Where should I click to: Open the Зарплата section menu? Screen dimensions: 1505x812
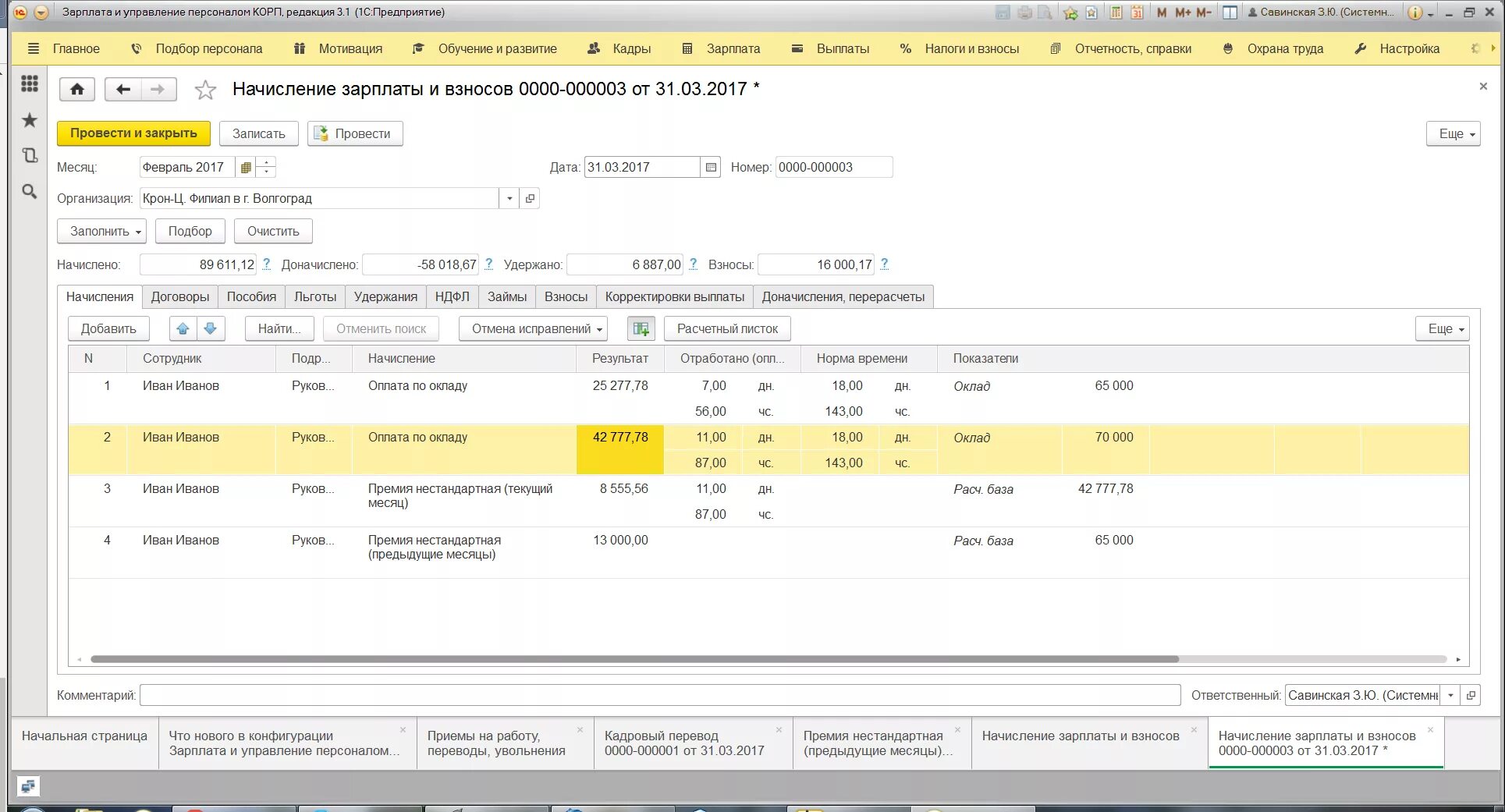[721, 48]
